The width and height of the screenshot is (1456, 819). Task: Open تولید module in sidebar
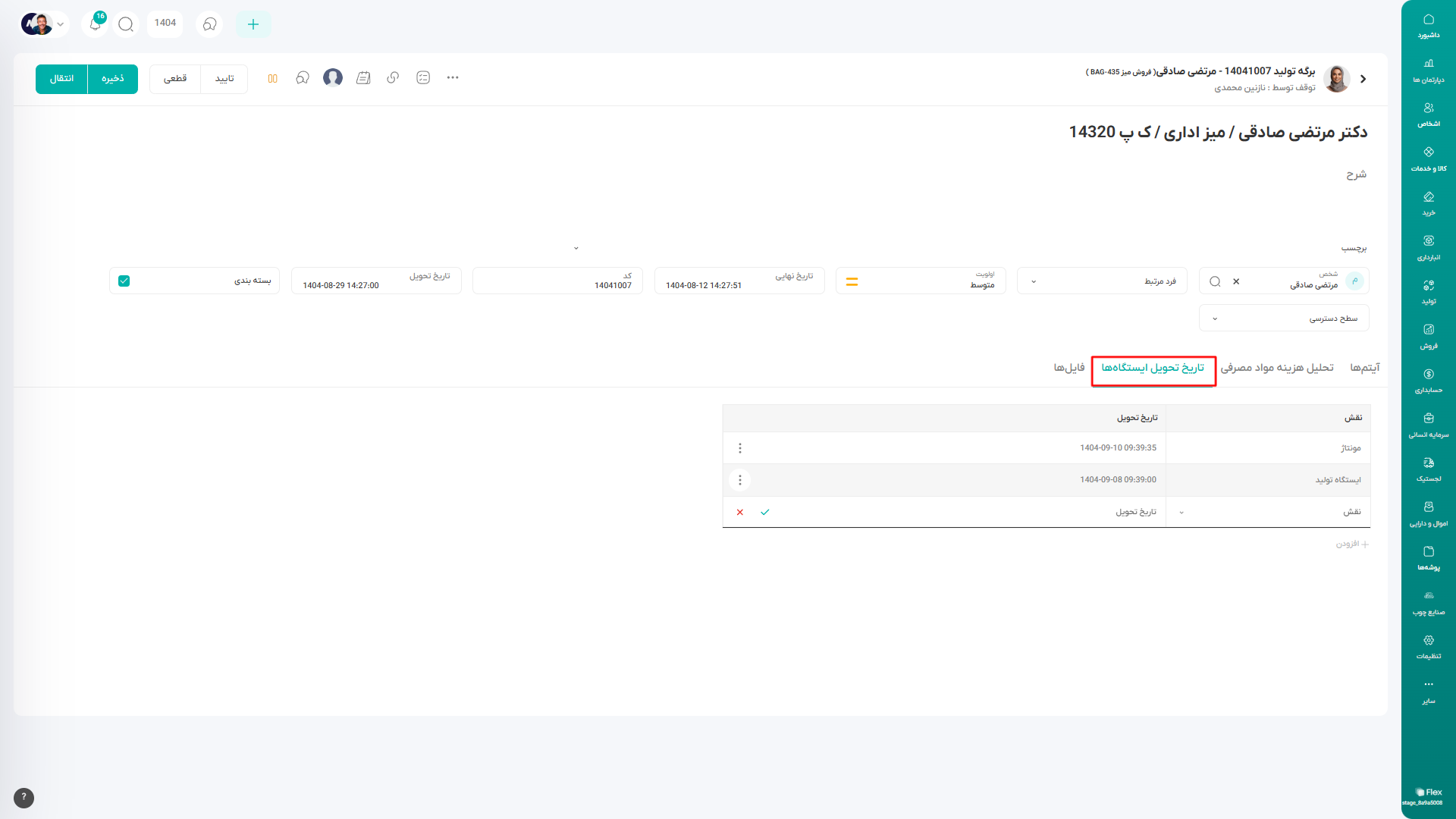(1428, 291)
